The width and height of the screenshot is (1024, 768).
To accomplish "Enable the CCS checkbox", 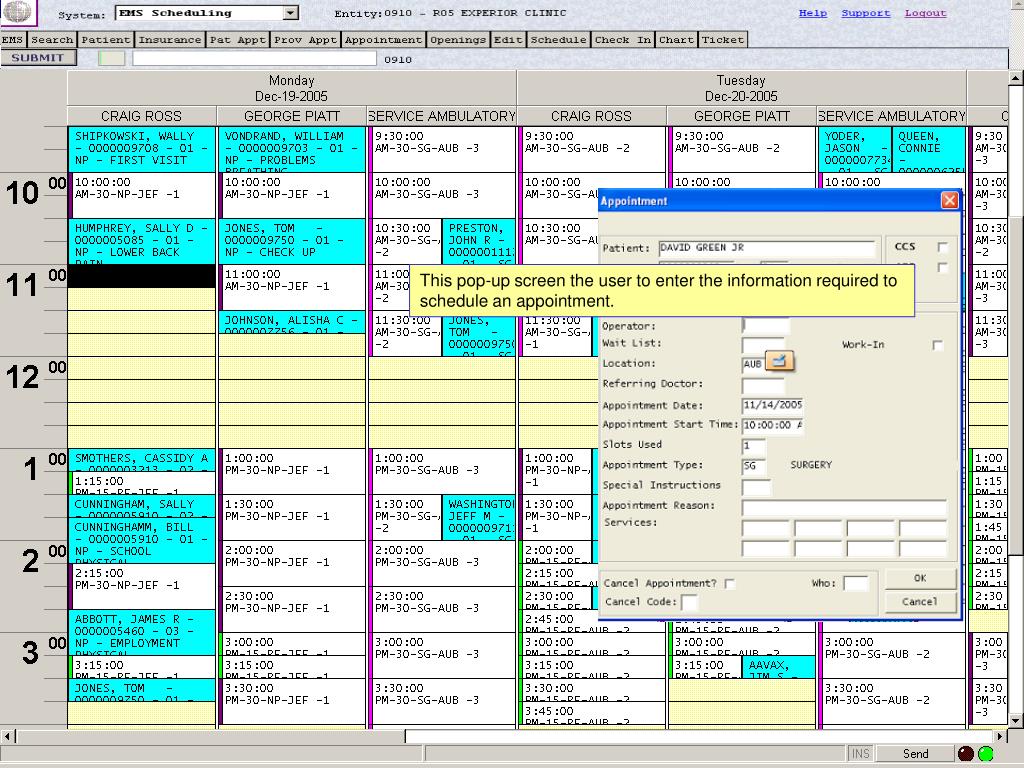I will click(942, 247).
